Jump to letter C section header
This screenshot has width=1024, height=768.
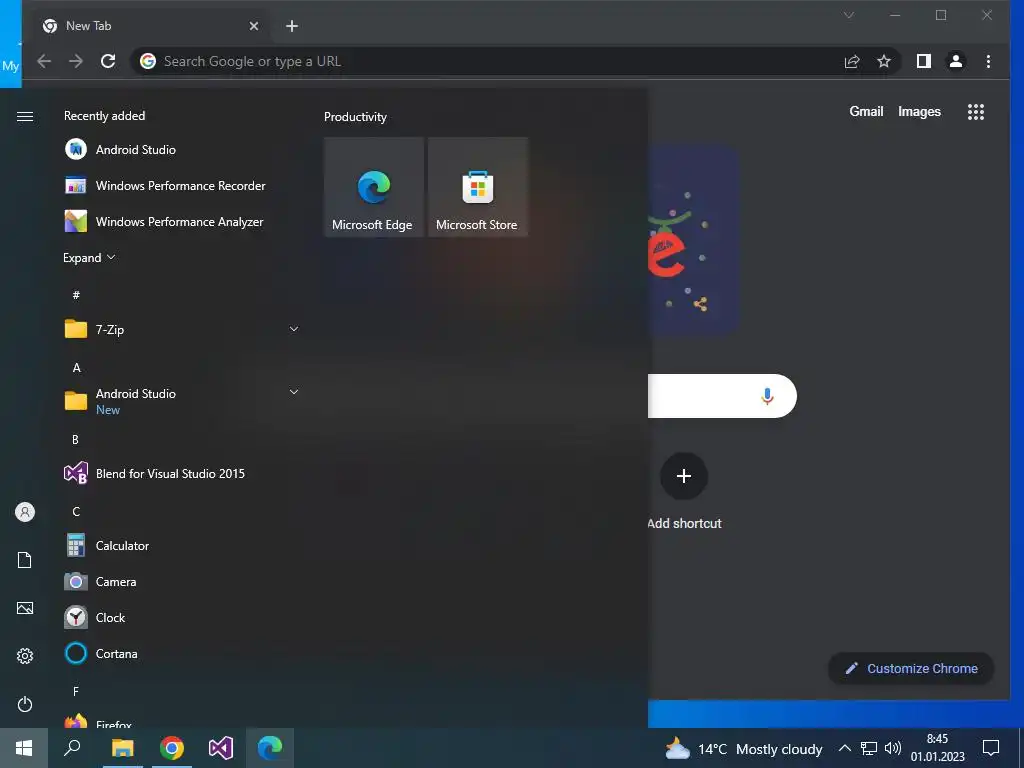click(x=76, y=511)
